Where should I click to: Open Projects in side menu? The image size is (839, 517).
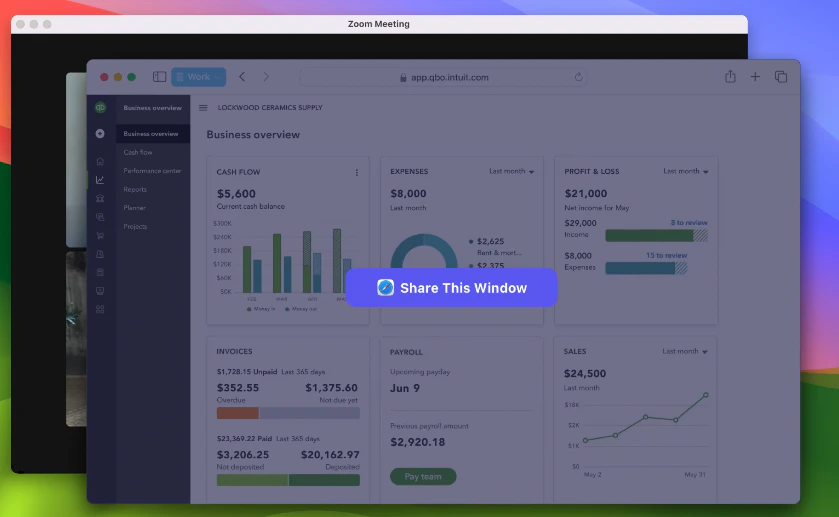pyautogui.click(x=135, y=226)
